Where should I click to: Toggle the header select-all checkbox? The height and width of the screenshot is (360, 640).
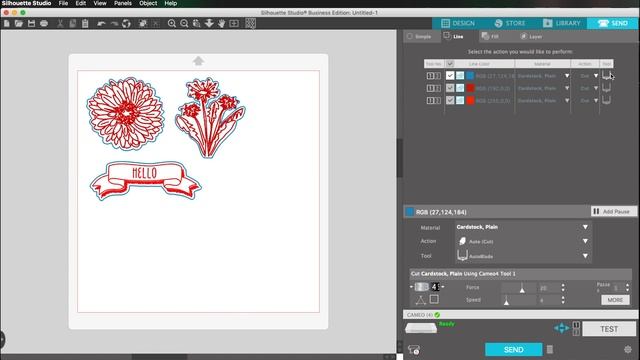[x=450, y=64]
